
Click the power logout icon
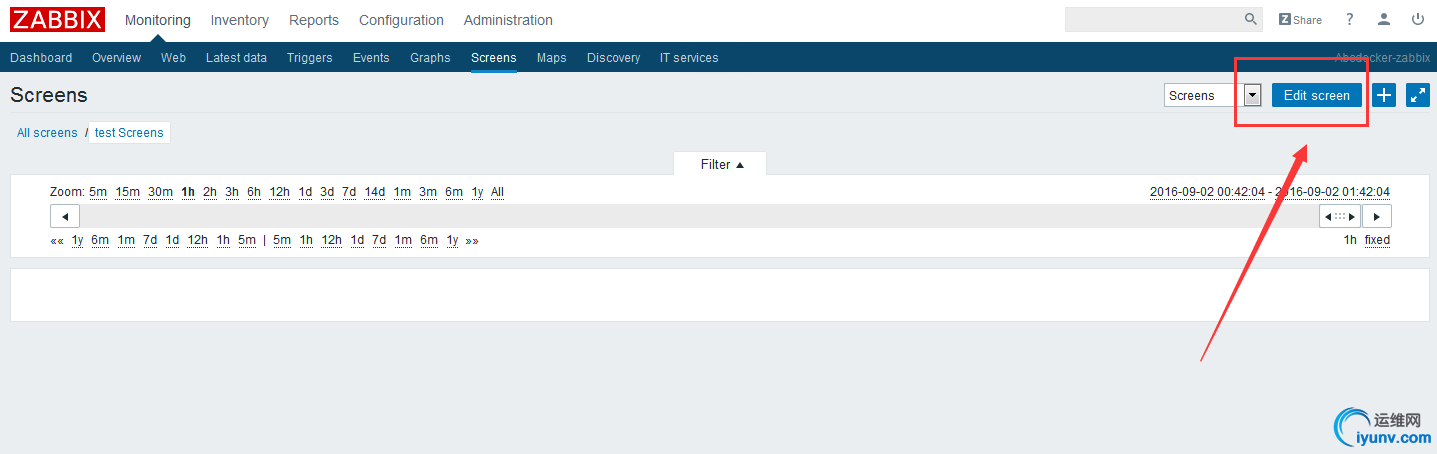(1418, 19)
